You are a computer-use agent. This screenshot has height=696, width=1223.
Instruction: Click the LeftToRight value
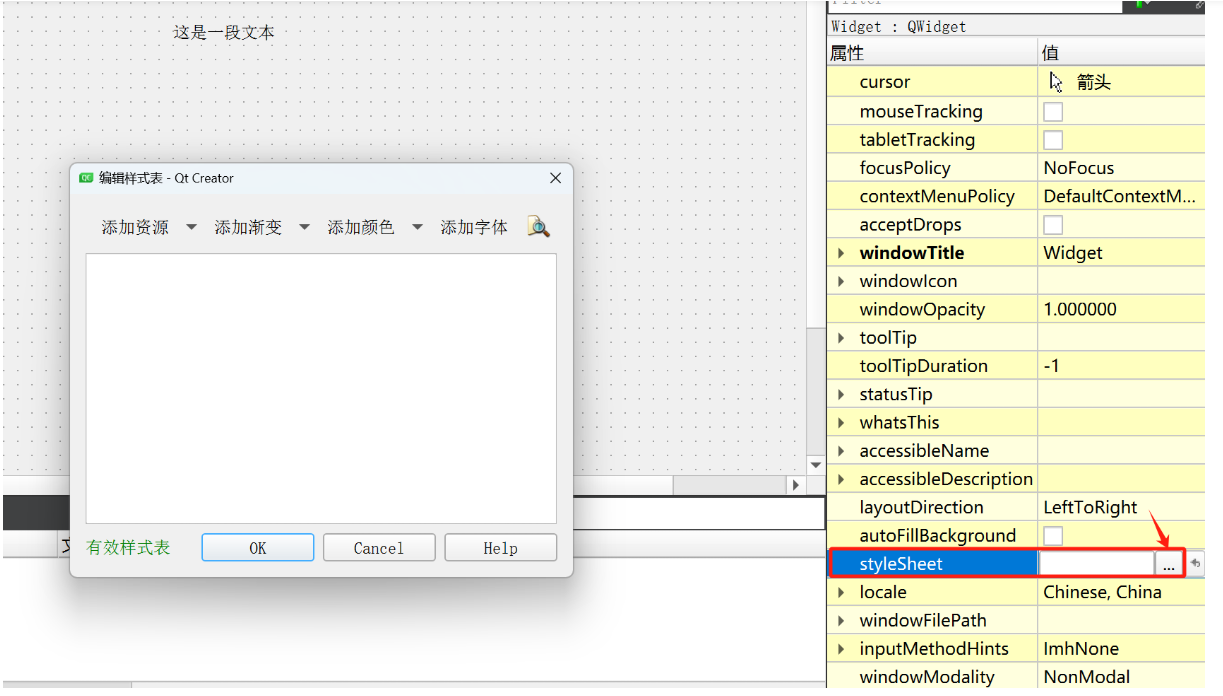coord(1090,507)
